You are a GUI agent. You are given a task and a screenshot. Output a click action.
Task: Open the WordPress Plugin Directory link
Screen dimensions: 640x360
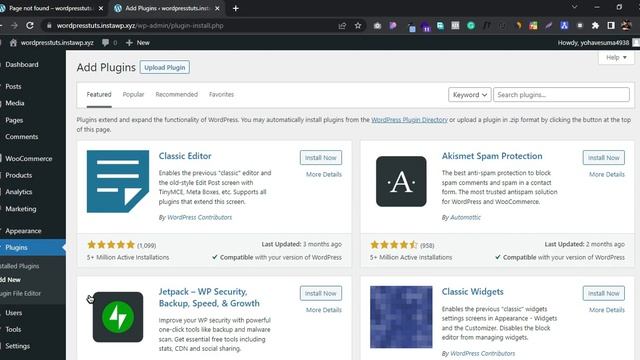point(409,120)
